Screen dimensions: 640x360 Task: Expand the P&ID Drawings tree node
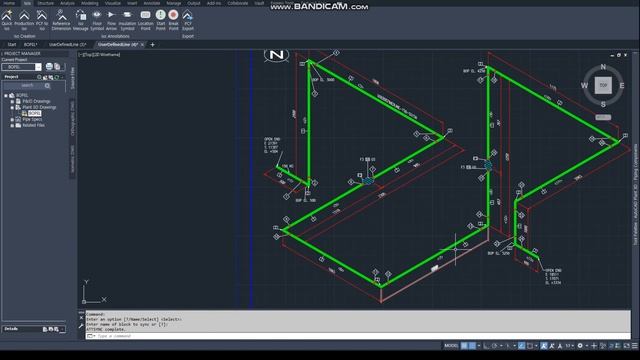click(x=12, y=101)
